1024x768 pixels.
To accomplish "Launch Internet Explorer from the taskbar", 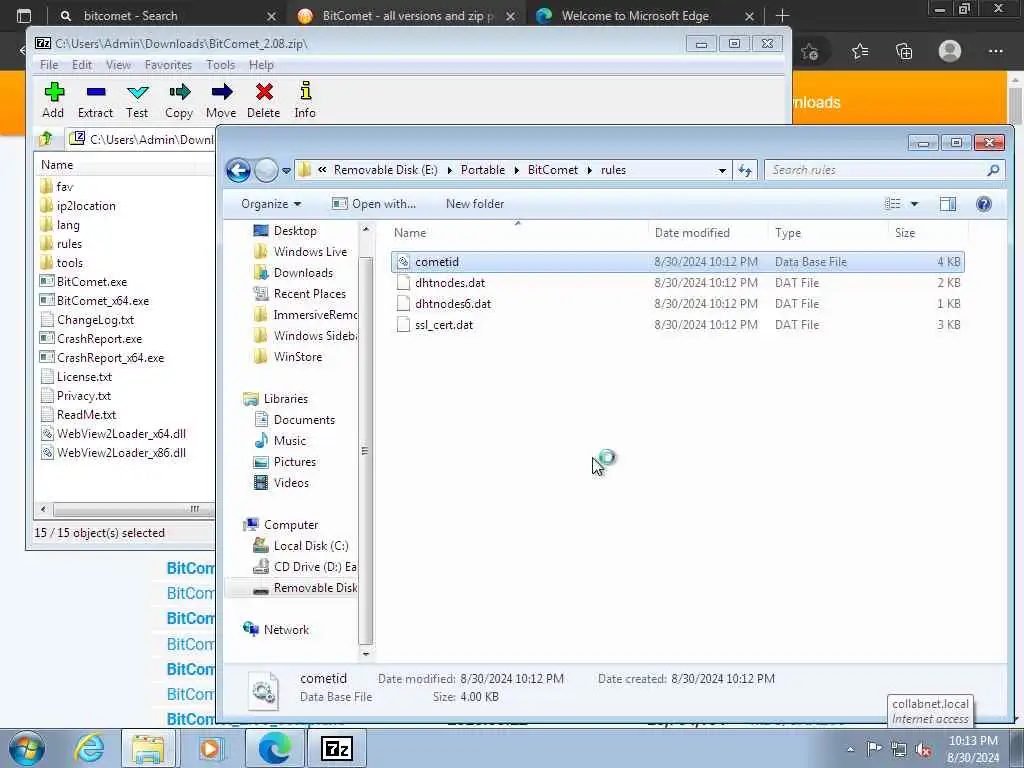I will pyautogui.click(x=89, y=748).
